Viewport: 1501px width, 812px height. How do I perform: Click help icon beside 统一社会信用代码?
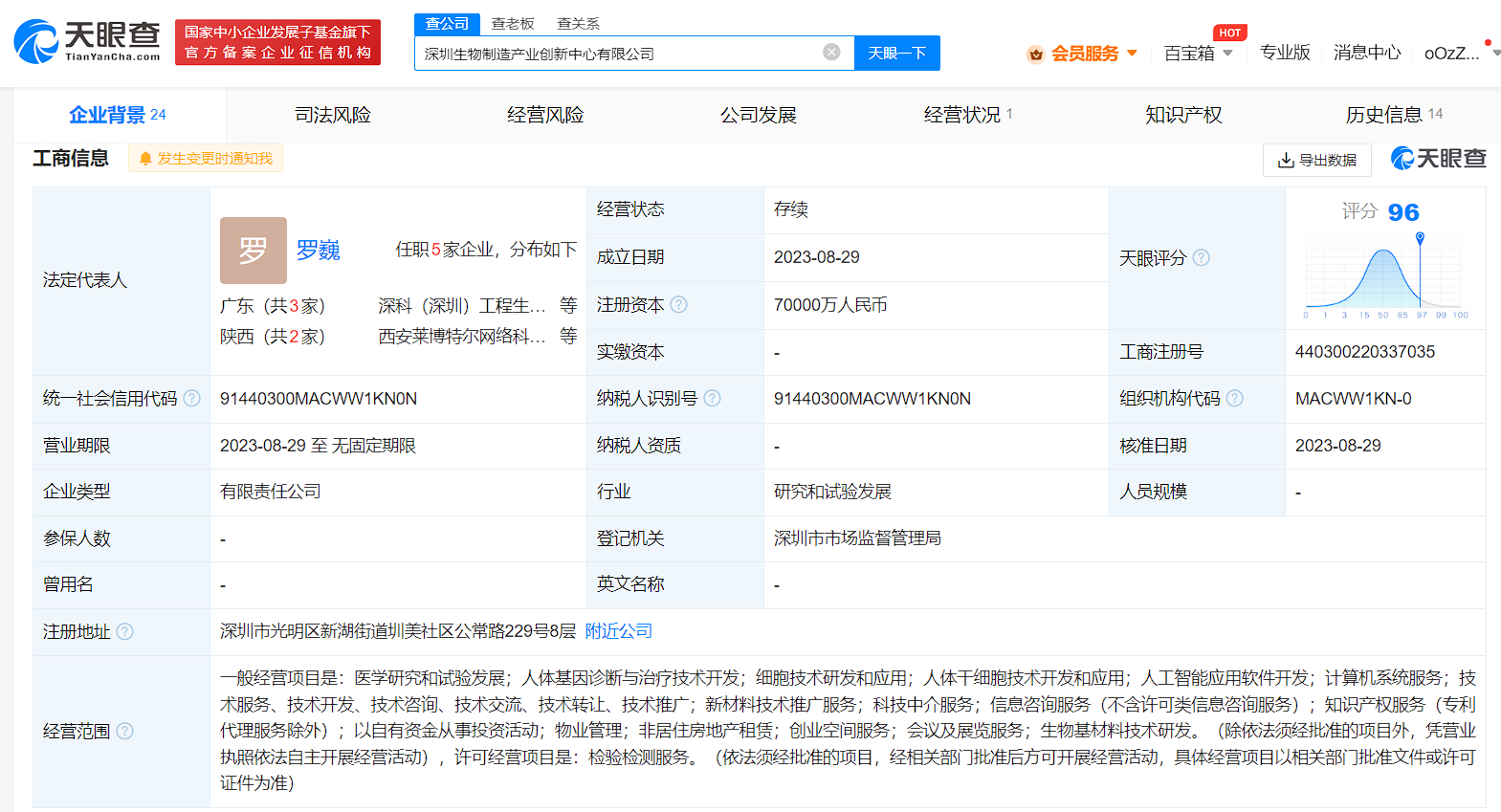191,398
